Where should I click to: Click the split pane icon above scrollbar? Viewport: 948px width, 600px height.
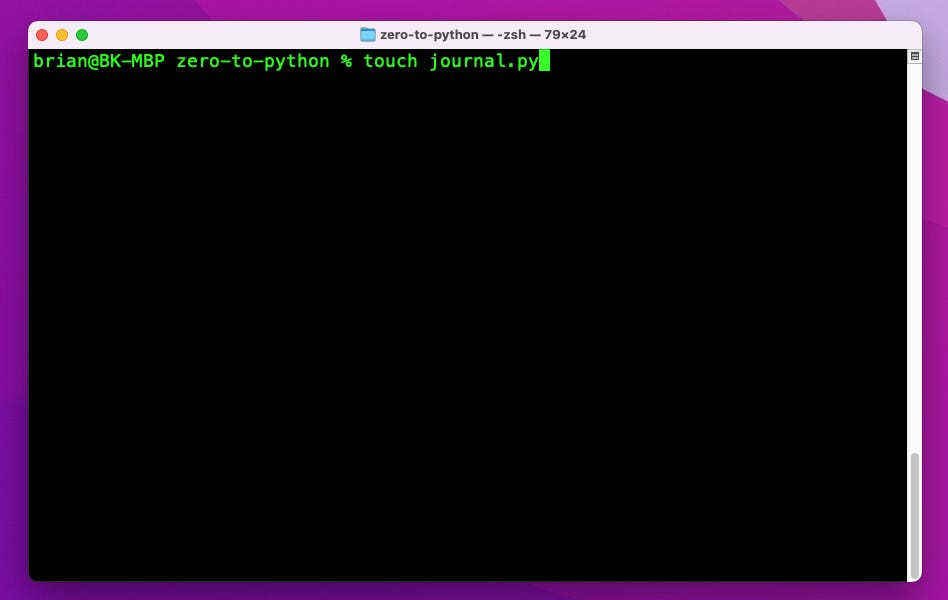point(915,56)
